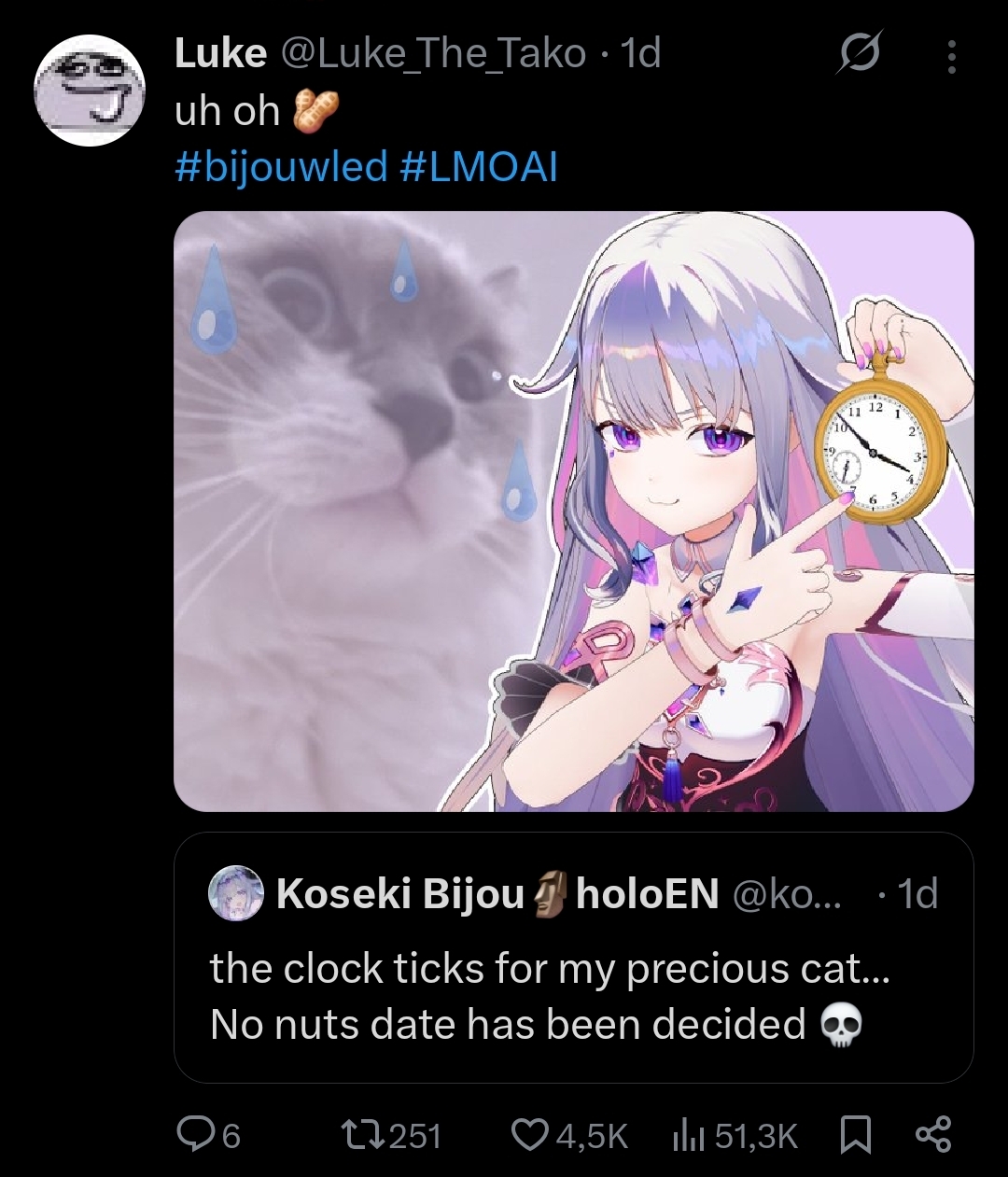Tap the 4,5K likes count
Screen dimensions: 1008x1177
(592, 1136)
